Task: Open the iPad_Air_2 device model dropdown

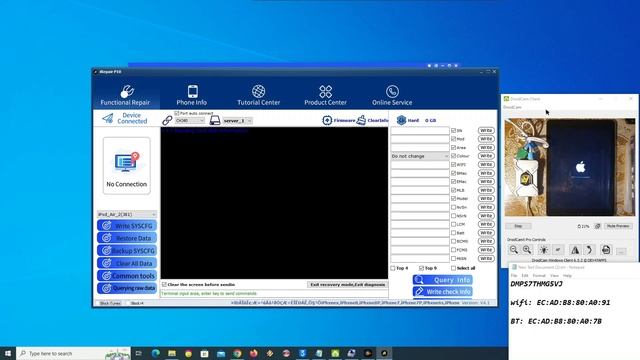Action: pyautogui.click(x=127, y=214)
